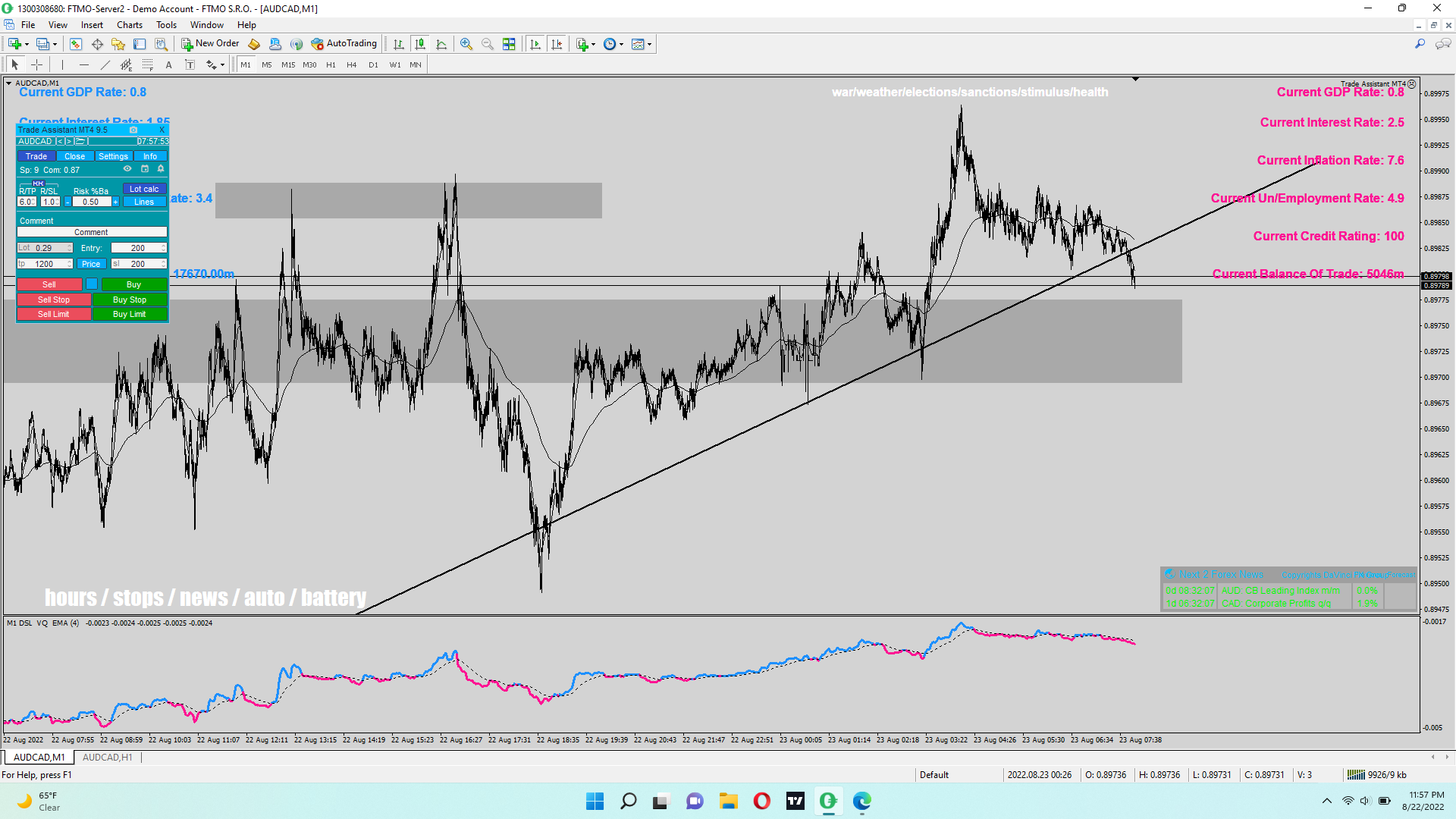The width and height of the screenshot is (1456, 819).
Task: Expand the chart templates dropdown arrow
Action: pos(650,44)
